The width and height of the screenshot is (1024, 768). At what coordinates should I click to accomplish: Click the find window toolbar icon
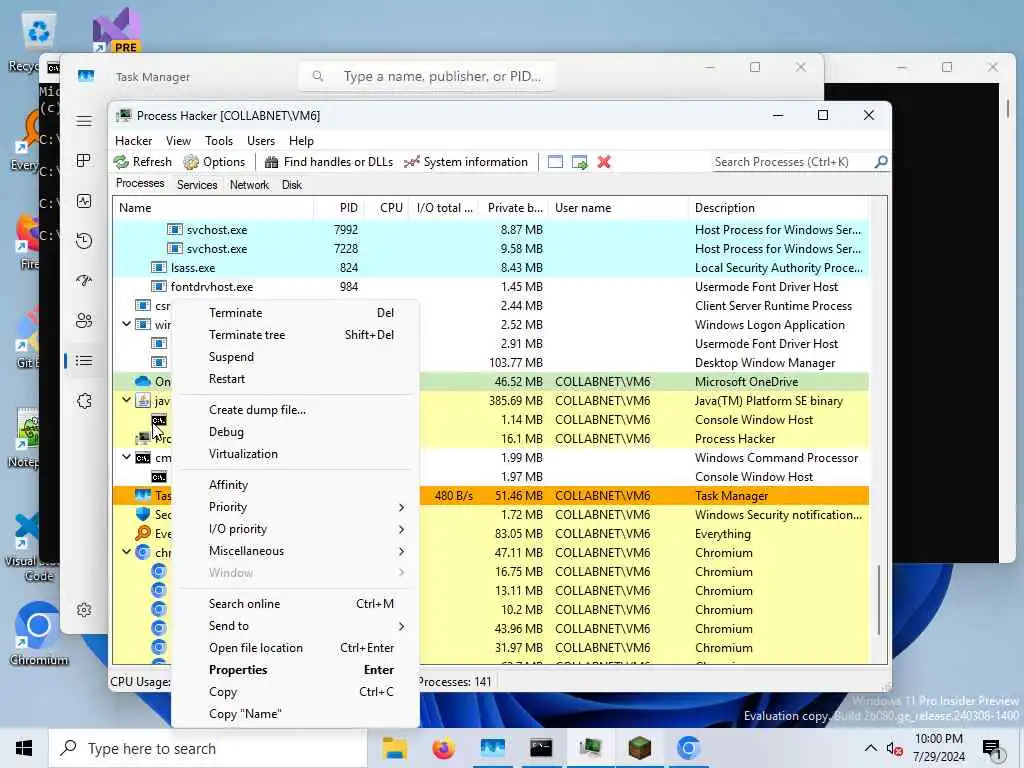pyautogui.click(x=555, y=162)
